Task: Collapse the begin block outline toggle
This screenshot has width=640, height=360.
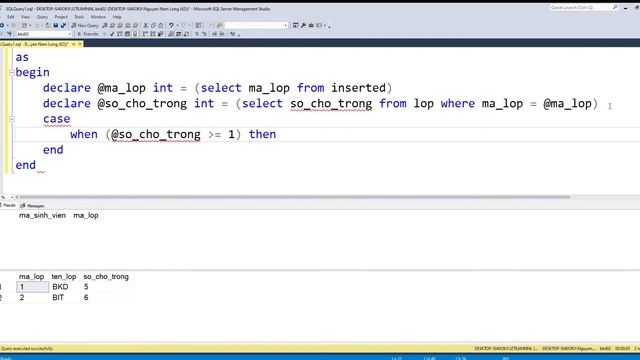Action: tap(12, 73)
